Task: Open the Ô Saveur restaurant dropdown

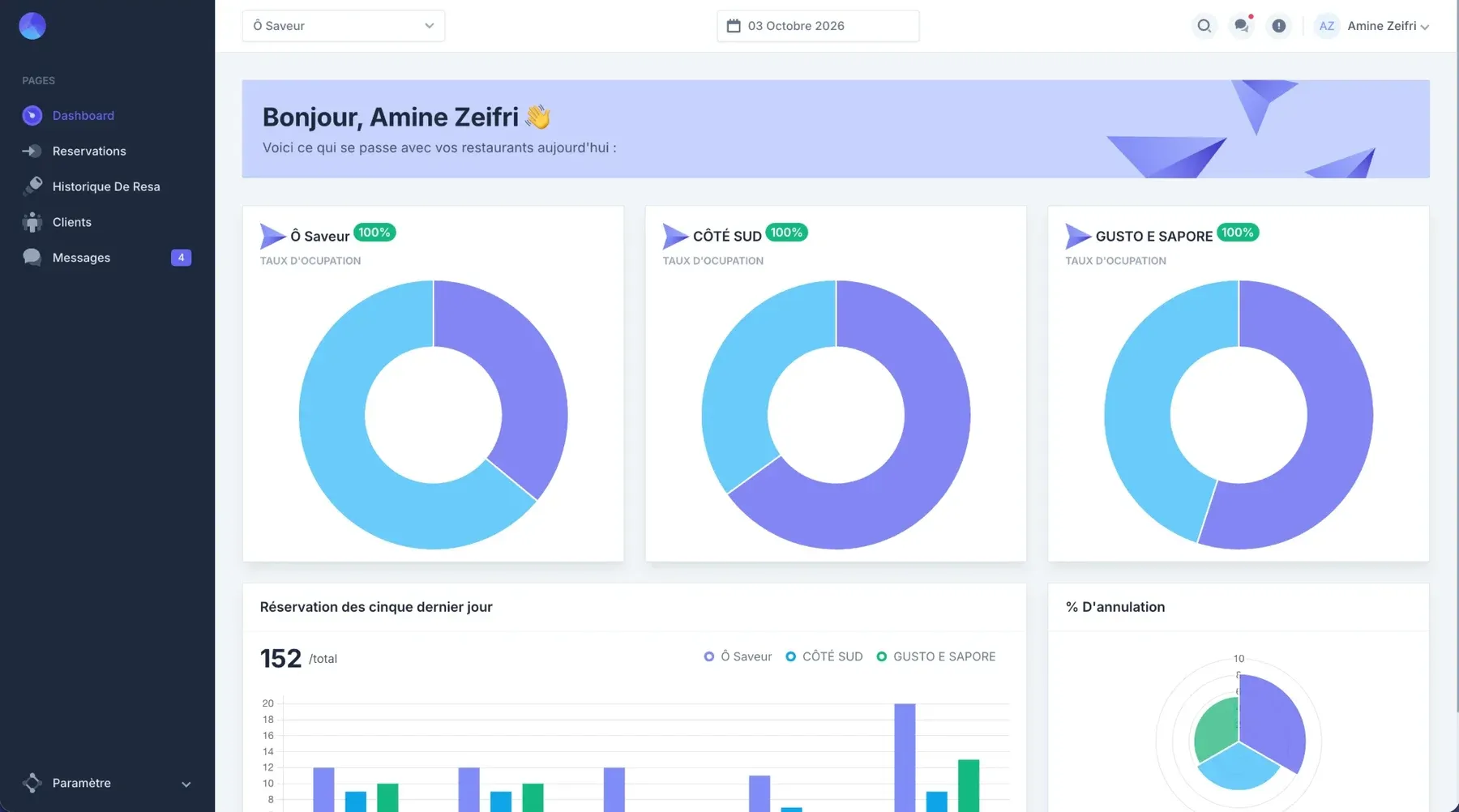Action: (344, 26)
